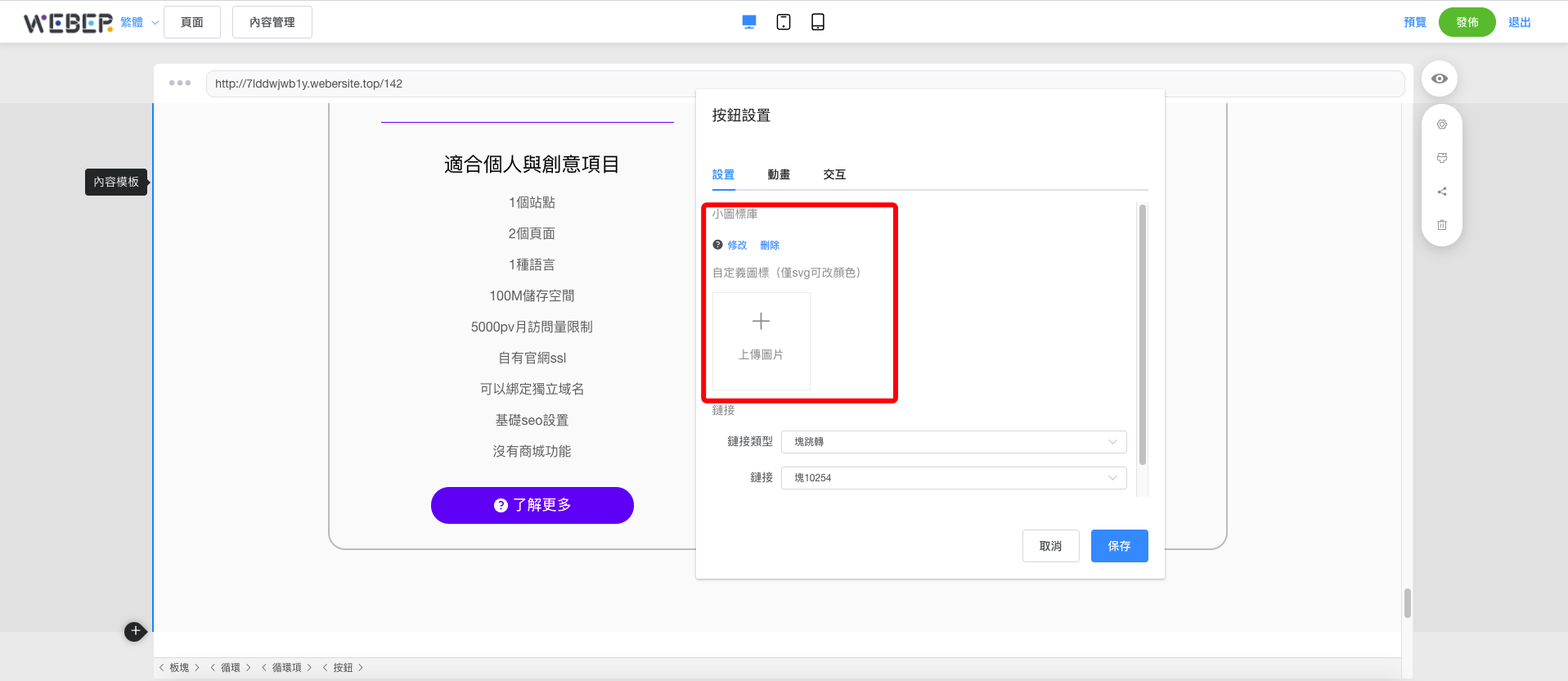
Task: Open the gear settings in right toolbar
Action: tap(1442, 124)
